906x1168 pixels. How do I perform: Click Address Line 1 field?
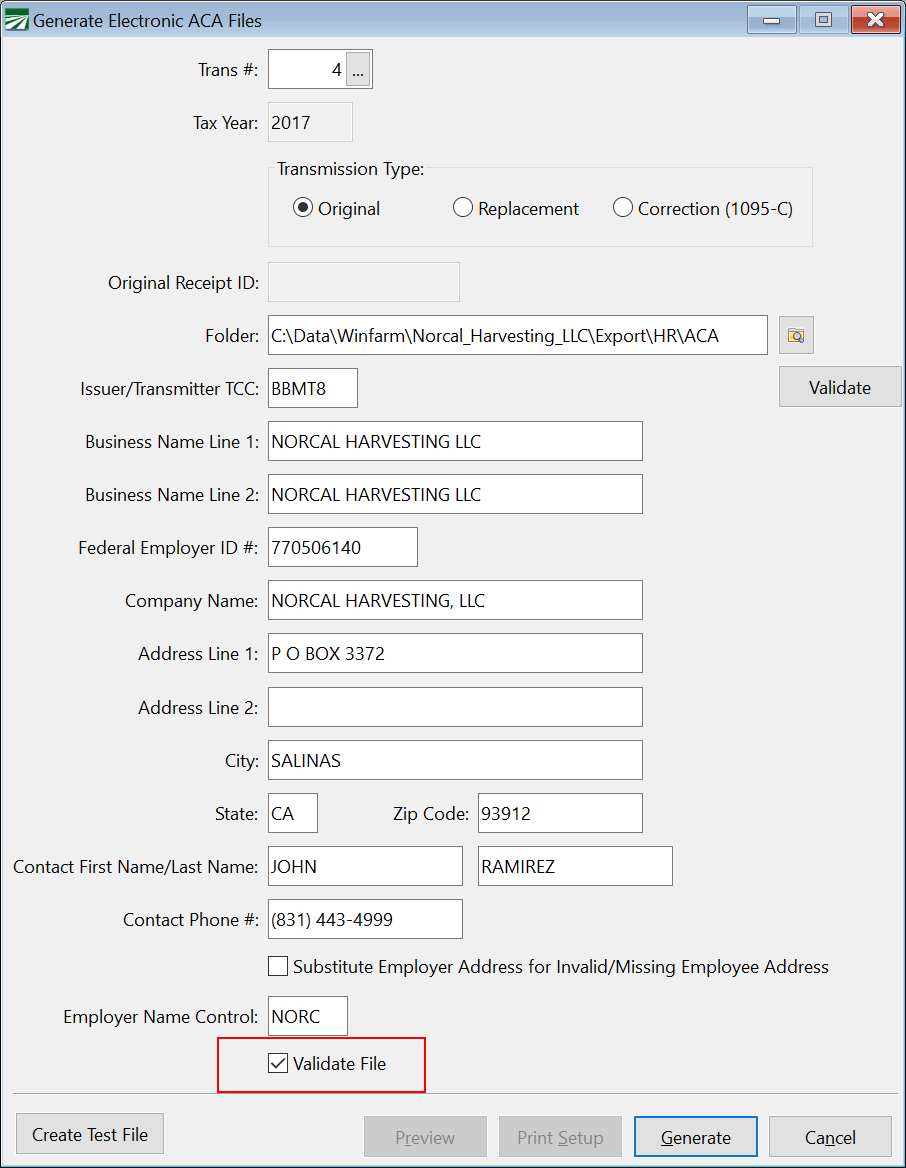click(455, 653)
